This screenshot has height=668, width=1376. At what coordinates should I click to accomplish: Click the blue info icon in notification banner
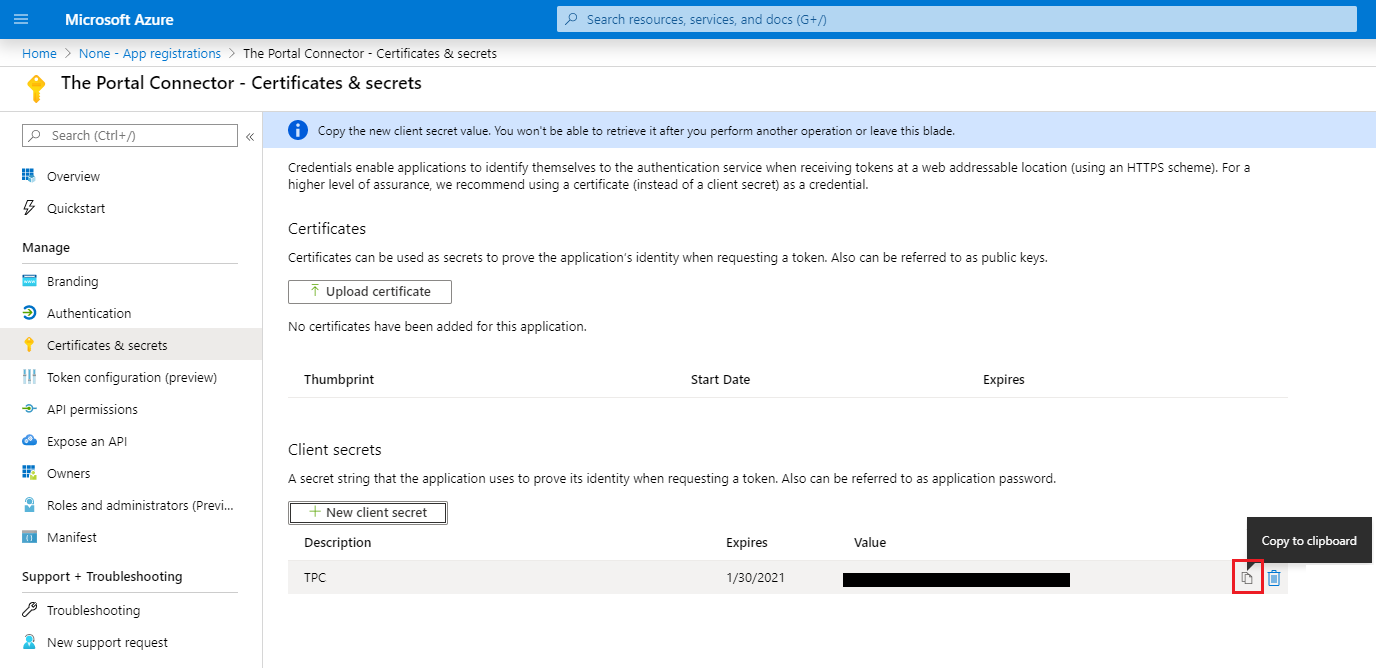click(298, 130)
